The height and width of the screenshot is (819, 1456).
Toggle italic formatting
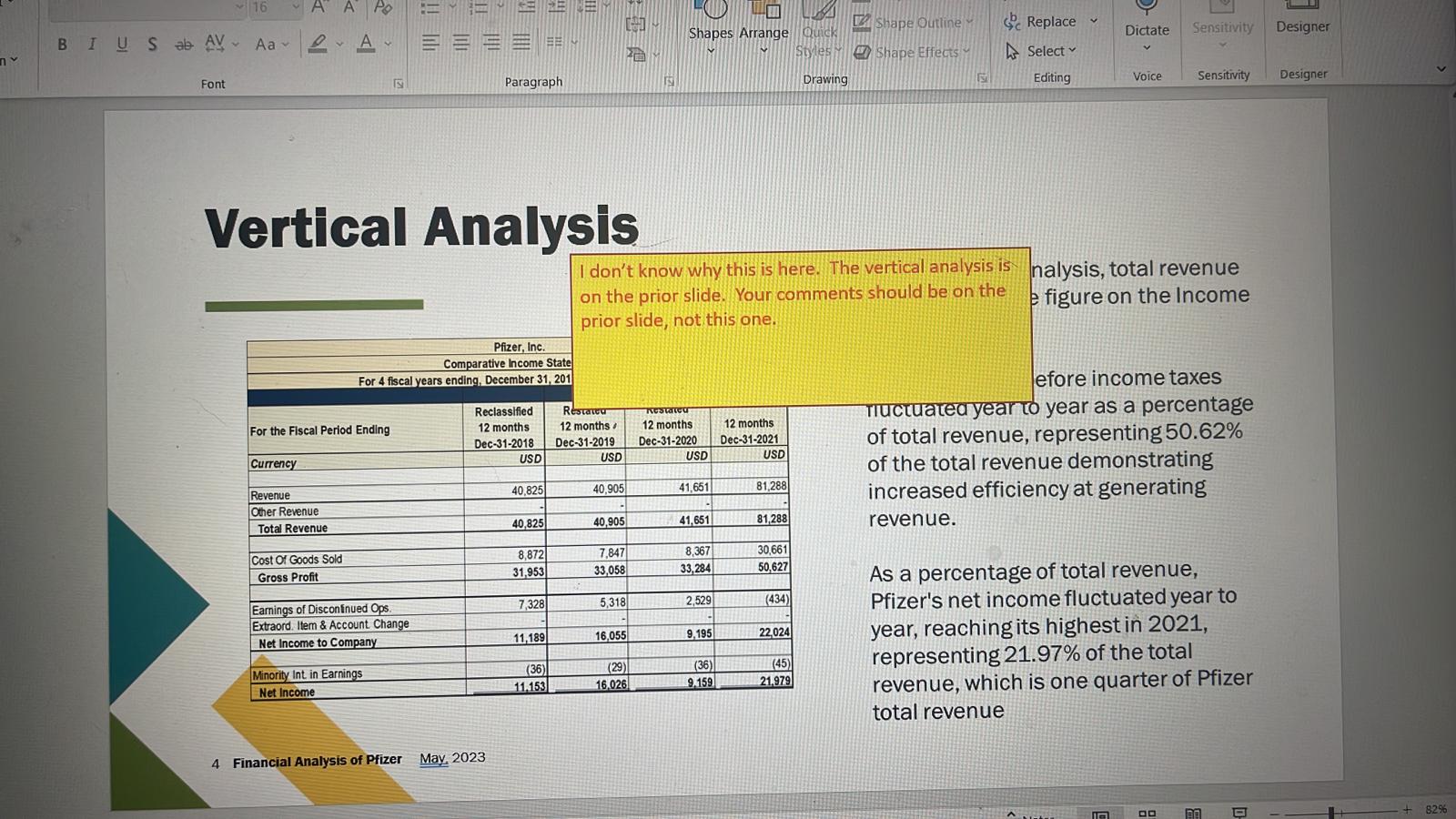pyautogui.click(x=91, y=44)
